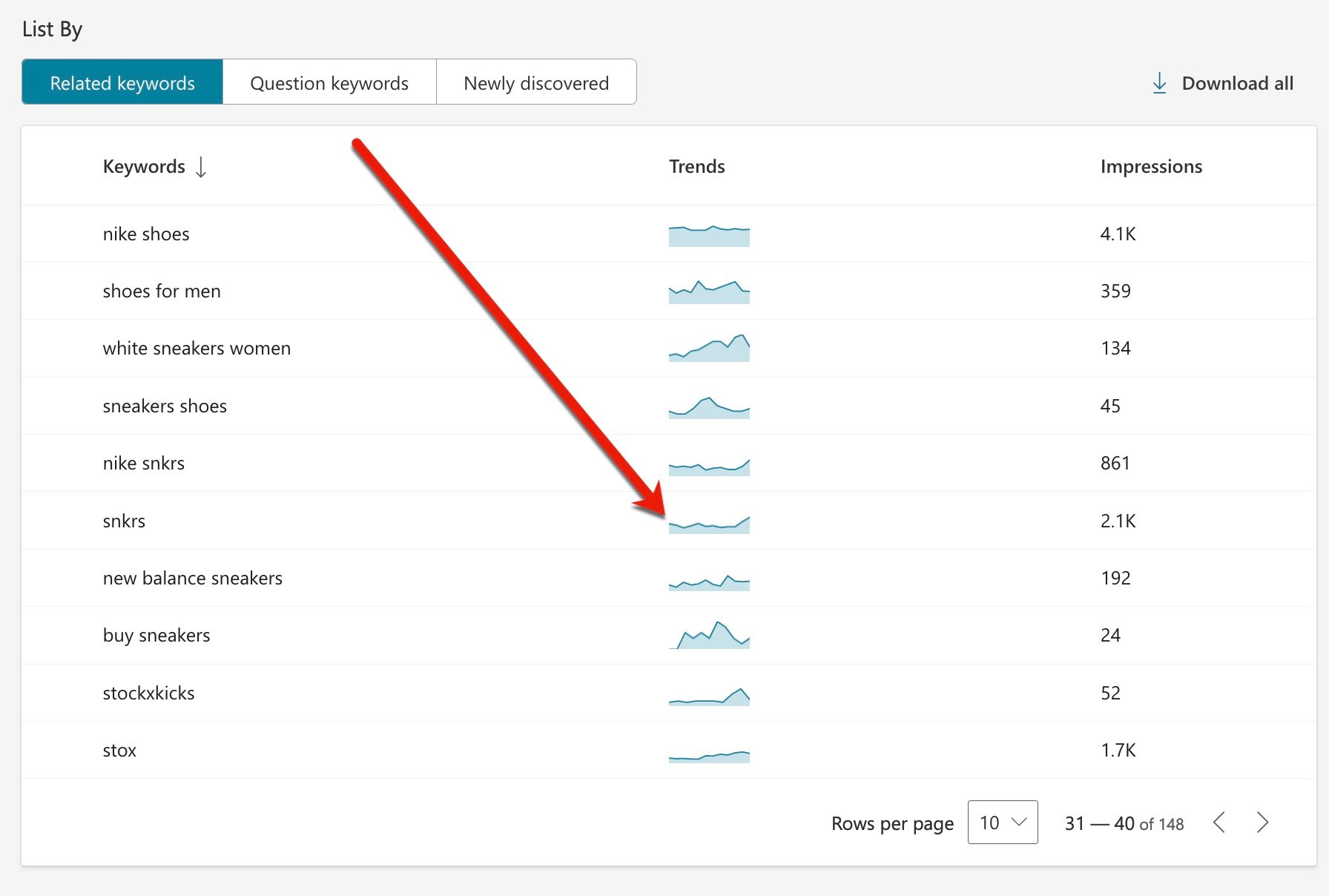
Task: Go to previous page with left chevron
Action: [x=1219, y=823]
